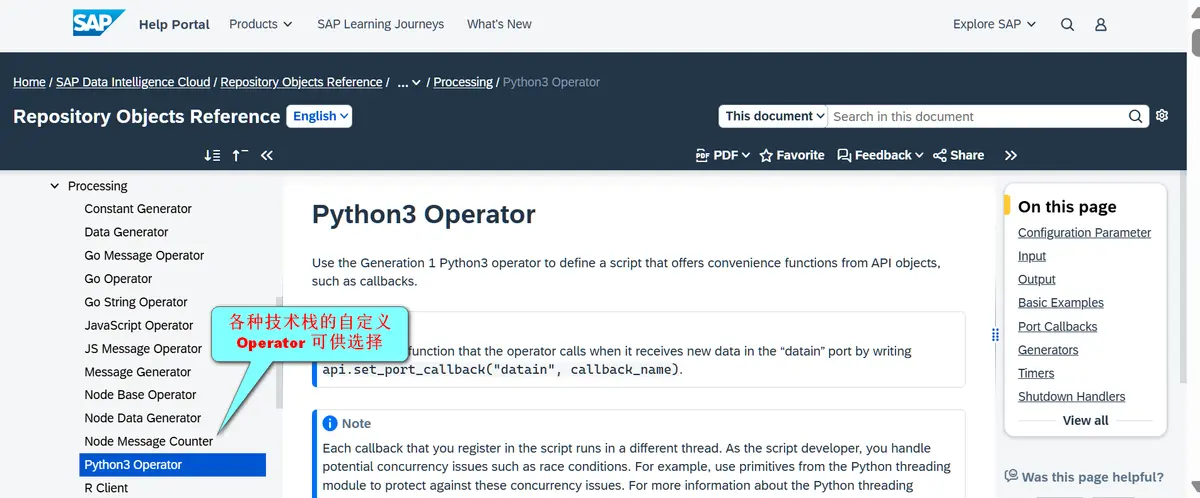Open the English language selector

click(x=320, y=116)
